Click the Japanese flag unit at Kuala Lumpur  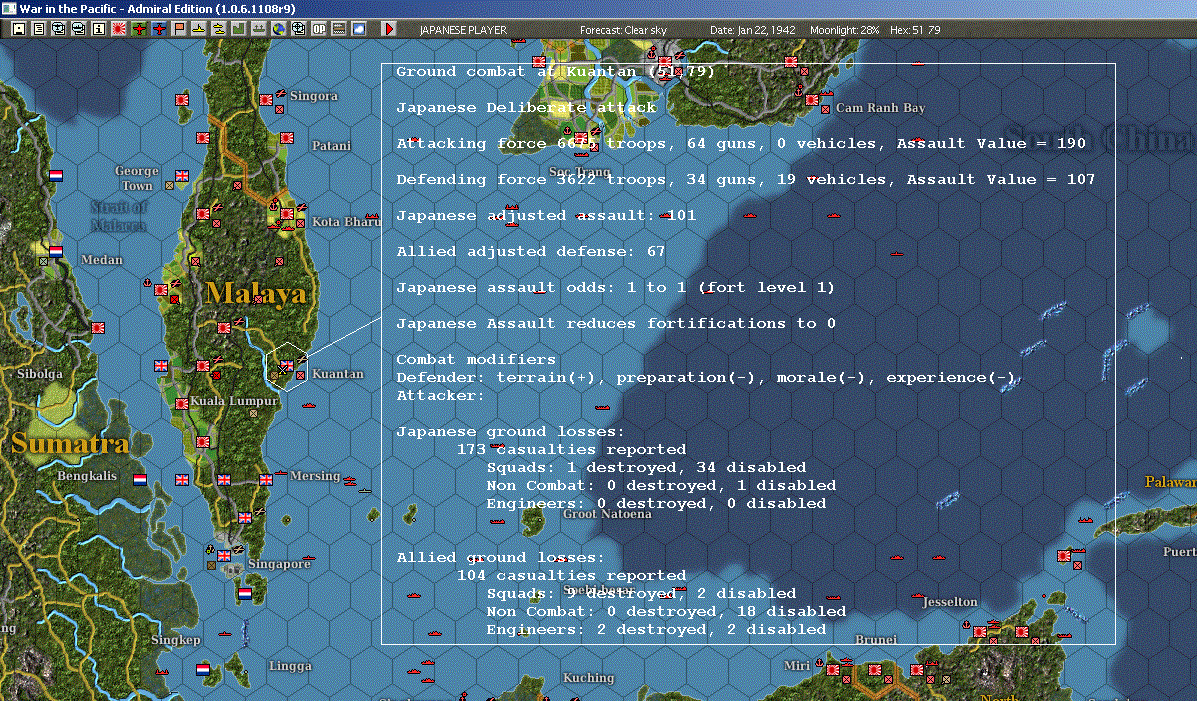[182, 404]
